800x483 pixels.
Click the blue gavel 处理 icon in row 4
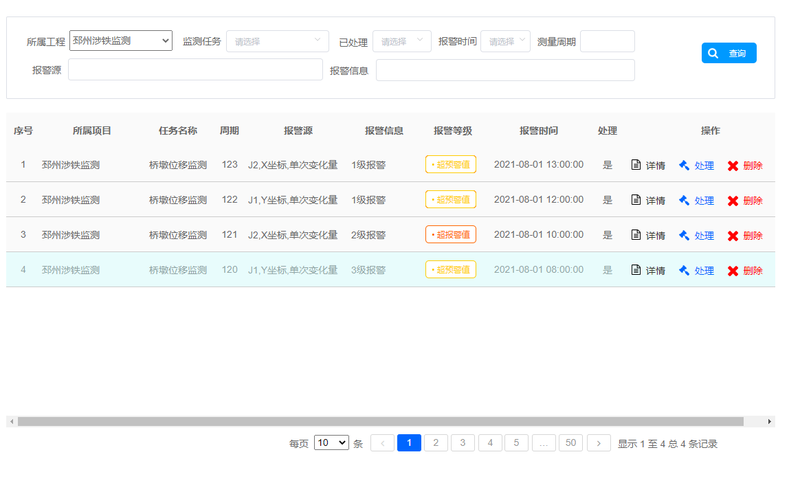point(684,270)
